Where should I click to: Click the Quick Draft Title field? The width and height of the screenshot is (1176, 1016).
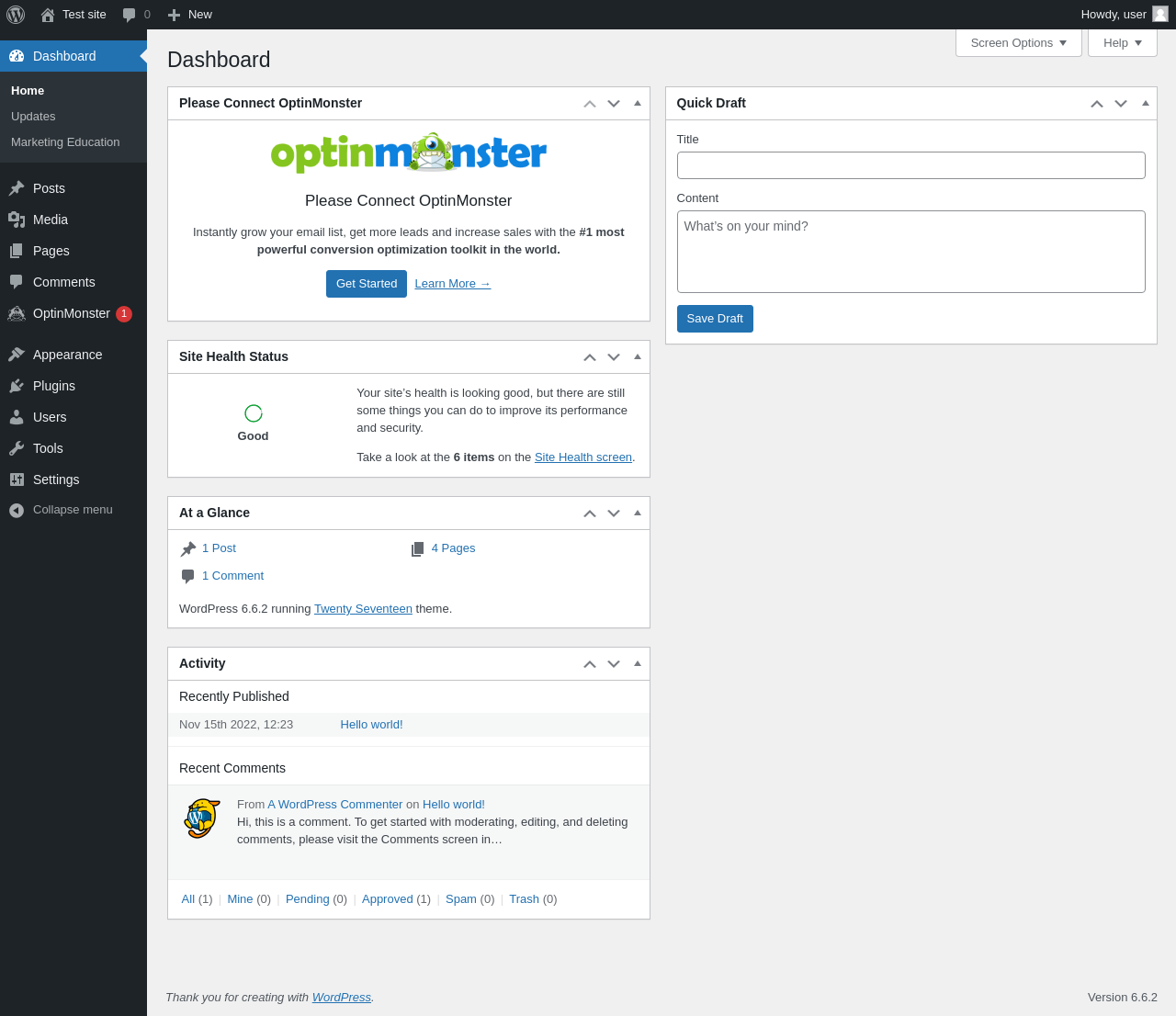(x=911, y=165)
